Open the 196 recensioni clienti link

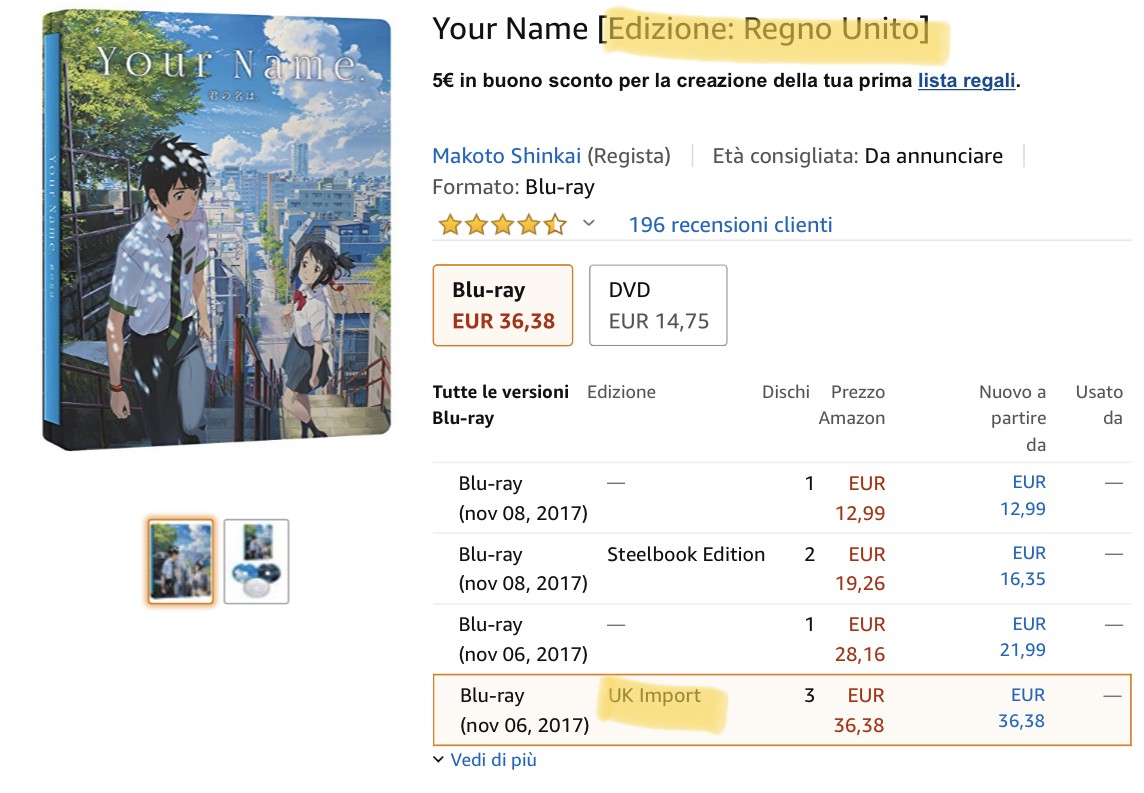pos(730,225)
